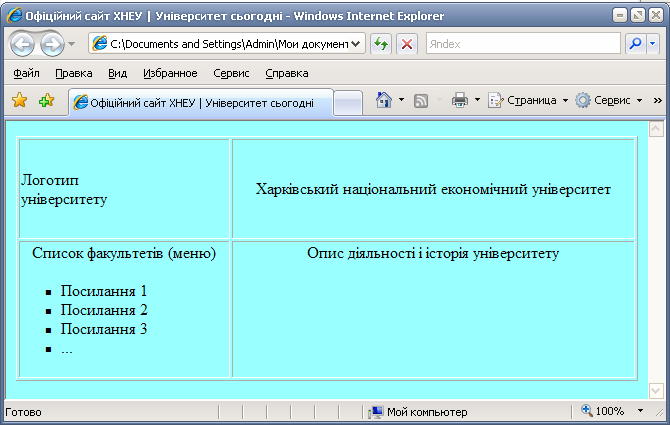
Task: Go back with the Back arrow button
Action: (x=22, y=44)
